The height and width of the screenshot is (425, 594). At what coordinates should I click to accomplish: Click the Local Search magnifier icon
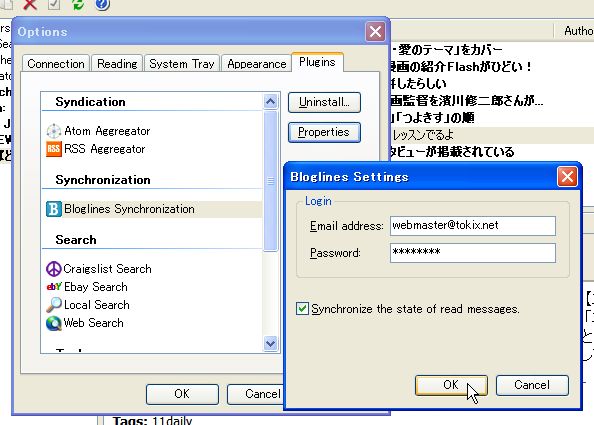54,305
